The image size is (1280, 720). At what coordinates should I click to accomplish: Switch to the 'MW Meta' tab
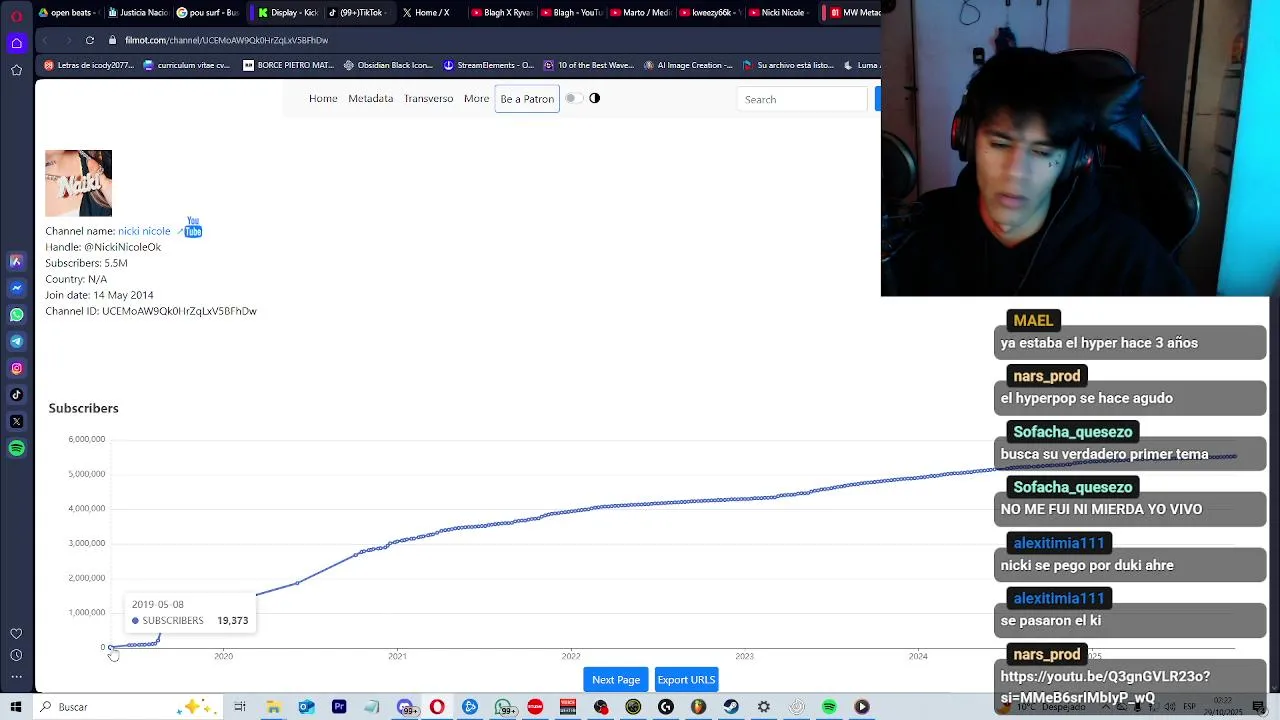[853, 13]
